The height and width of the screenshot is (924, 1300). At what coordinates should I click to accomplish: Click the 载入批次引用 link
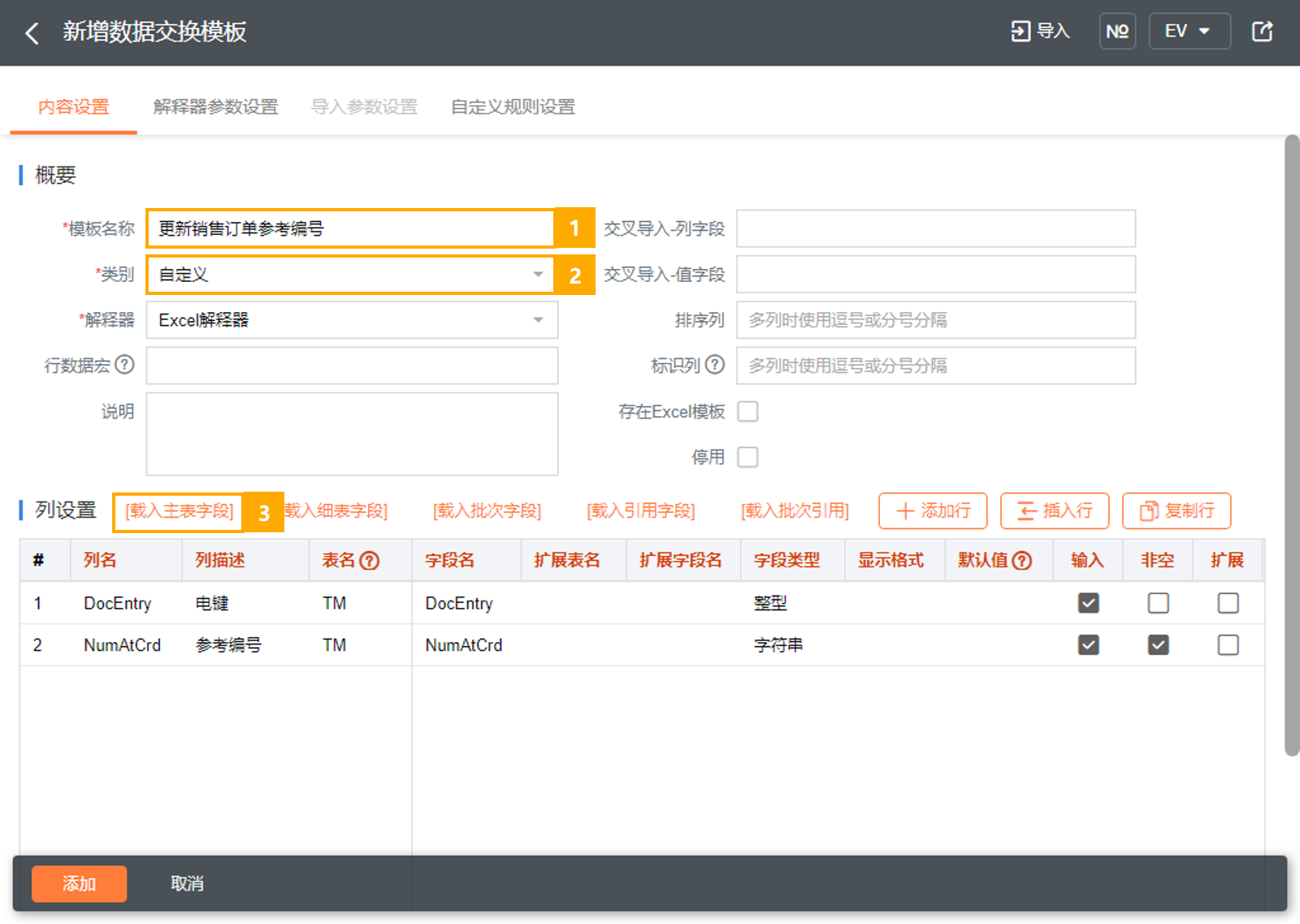tap(795, 511)
